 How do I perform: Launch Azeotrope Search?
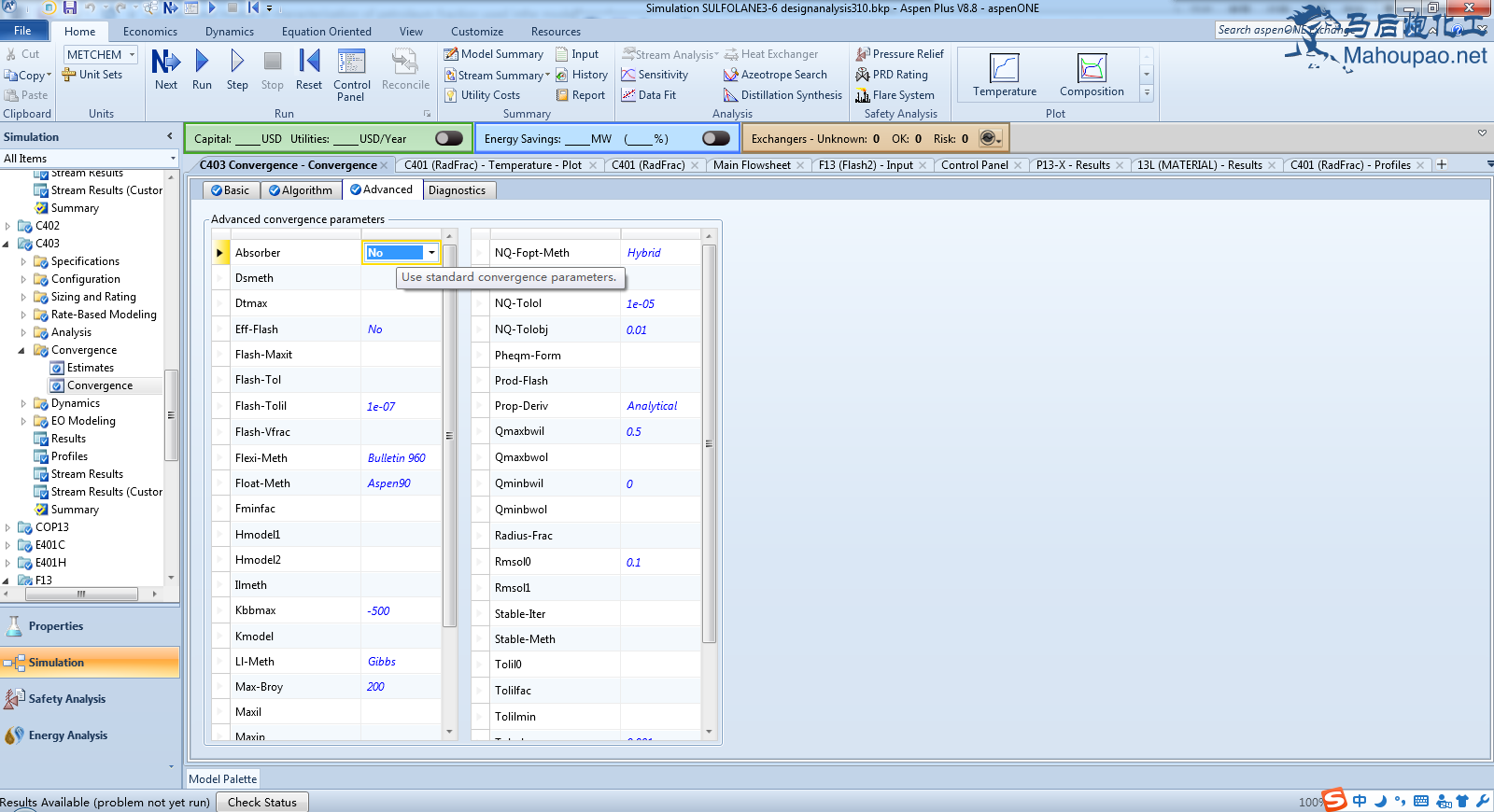click(x=776, y=75)
